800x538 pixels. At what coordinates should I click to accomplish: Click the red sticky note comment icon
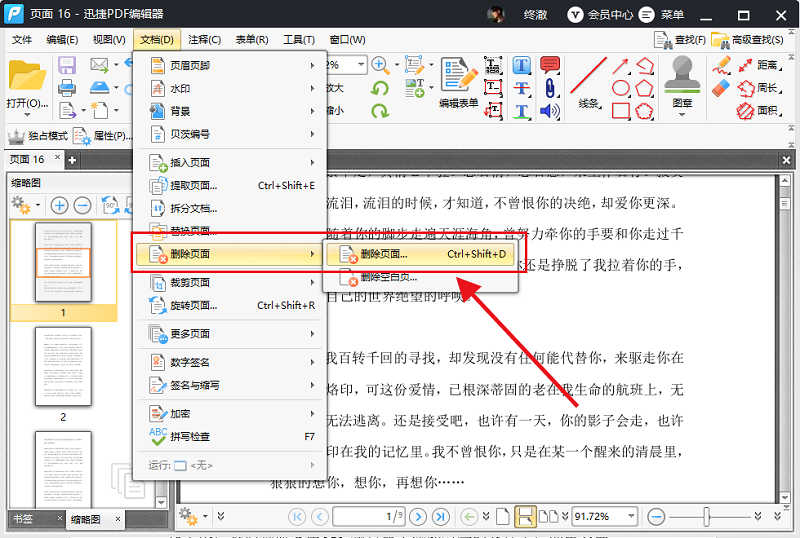tap(549, 65)
